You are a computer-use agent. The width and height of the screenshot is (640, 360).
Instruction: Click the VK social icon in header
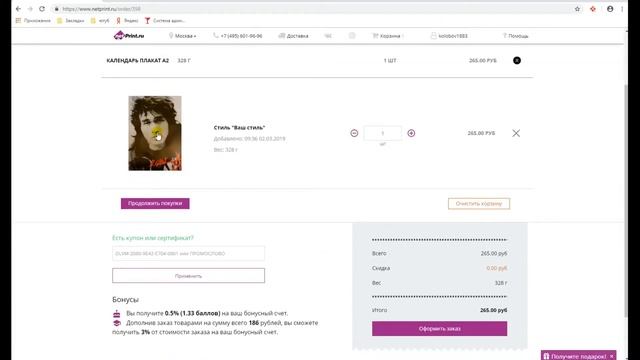[x=328, y=36]
